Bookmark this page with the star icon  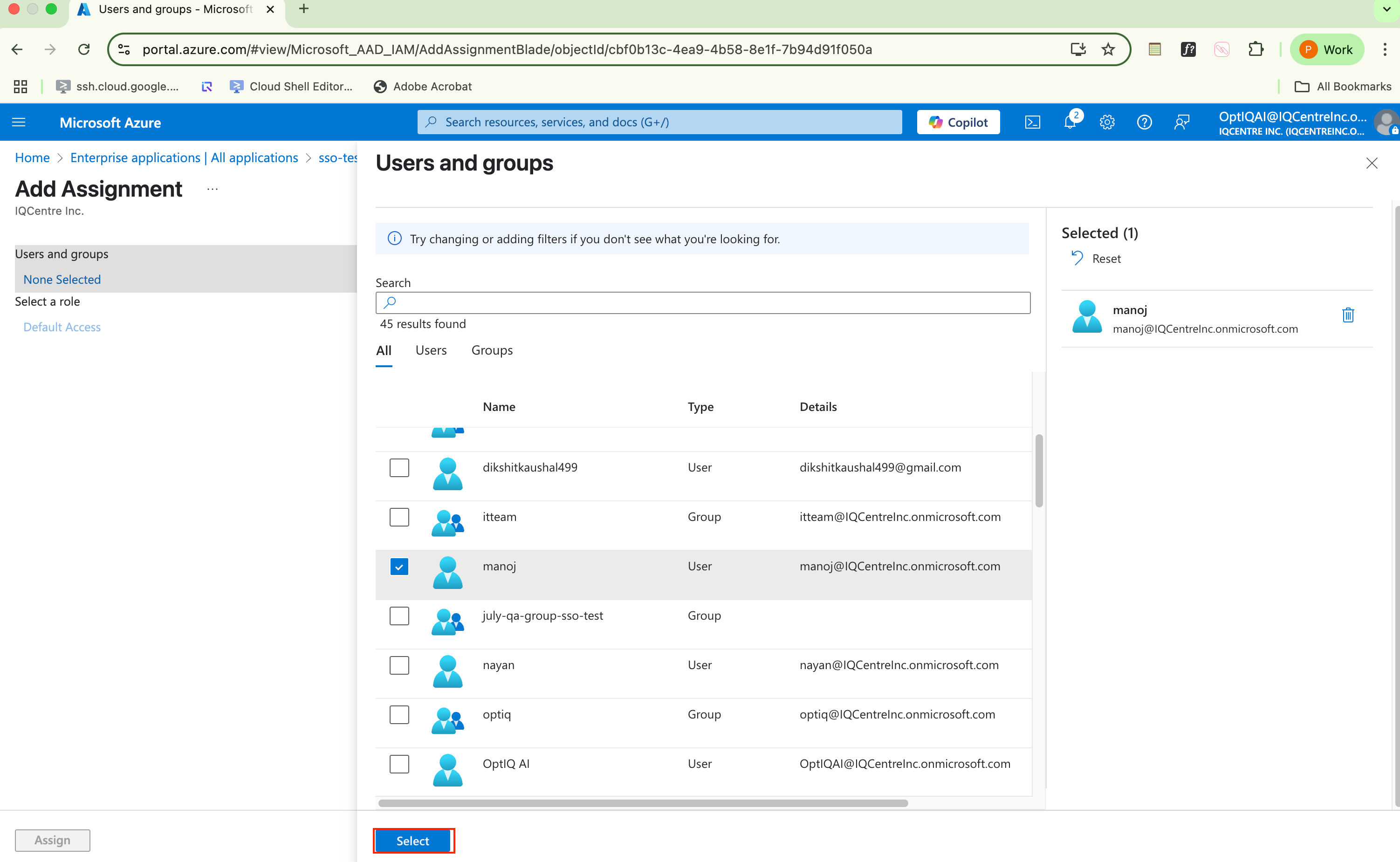click(1108, 49)
